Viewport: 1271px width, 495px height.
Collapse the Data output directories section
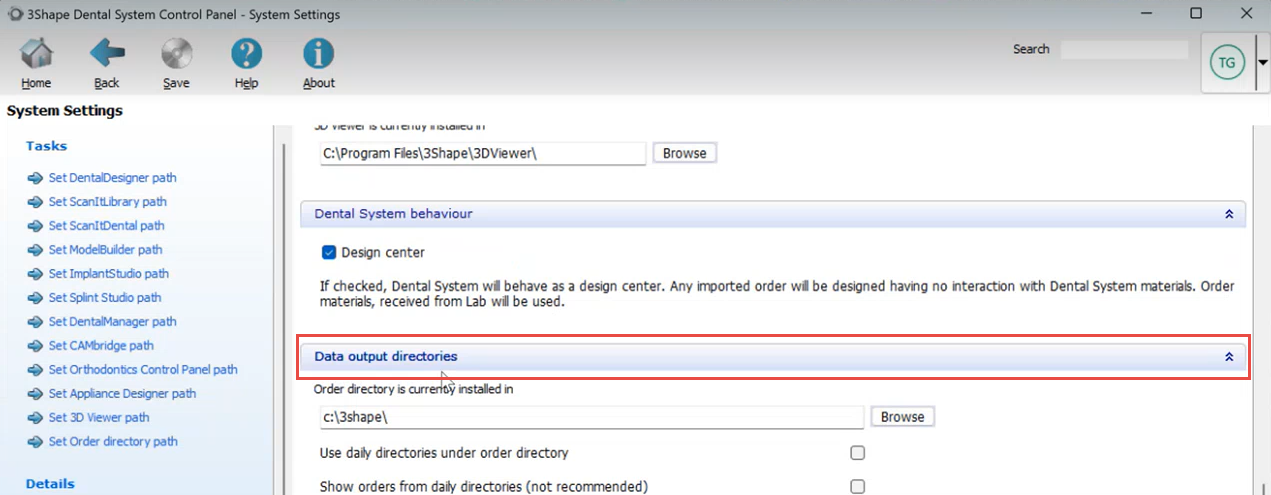coord(1229,357)
